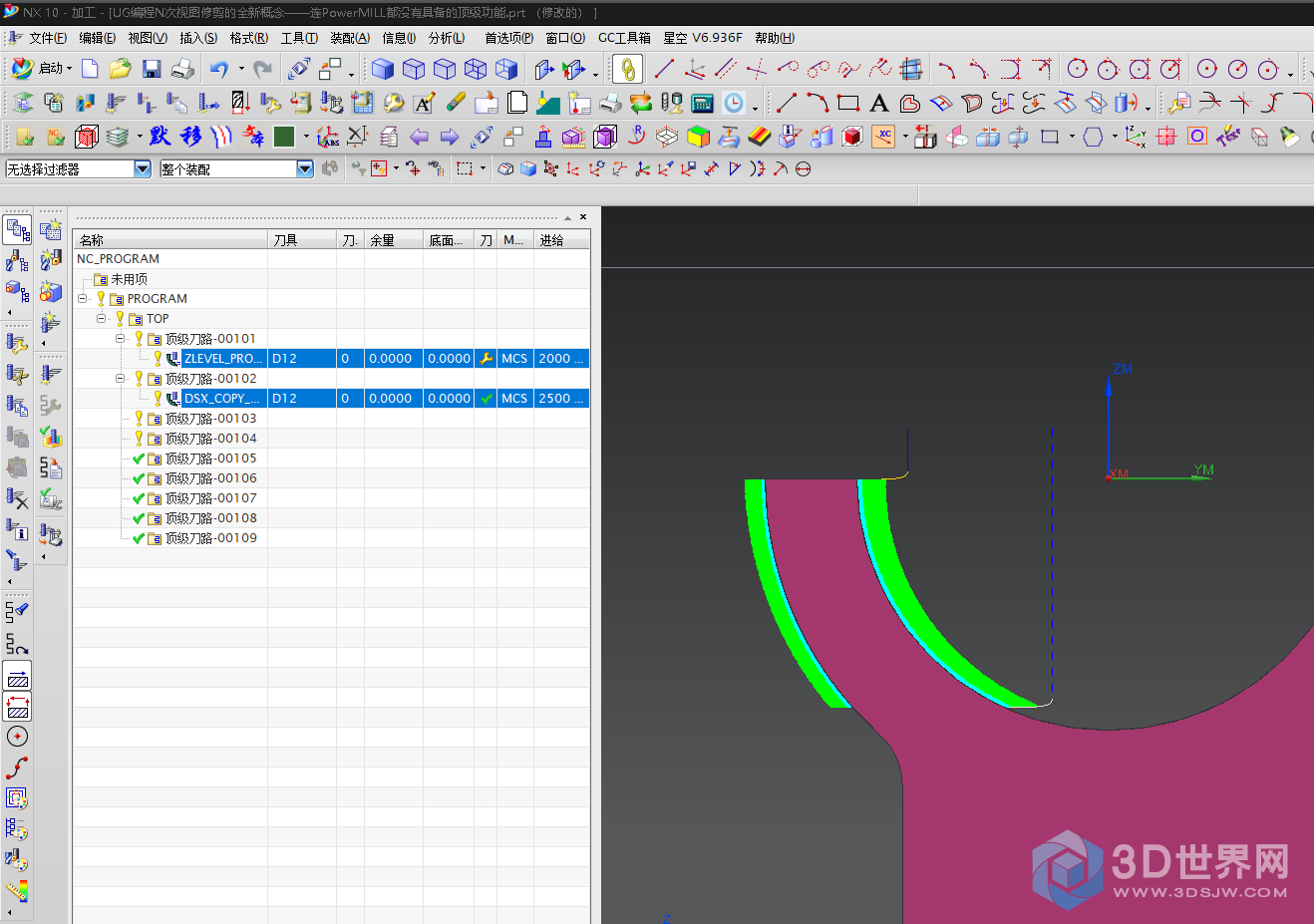Collapse 顶级刀路-00101 node
Viewport: 1314px width, 924px height.
click(x=121, y=338)
